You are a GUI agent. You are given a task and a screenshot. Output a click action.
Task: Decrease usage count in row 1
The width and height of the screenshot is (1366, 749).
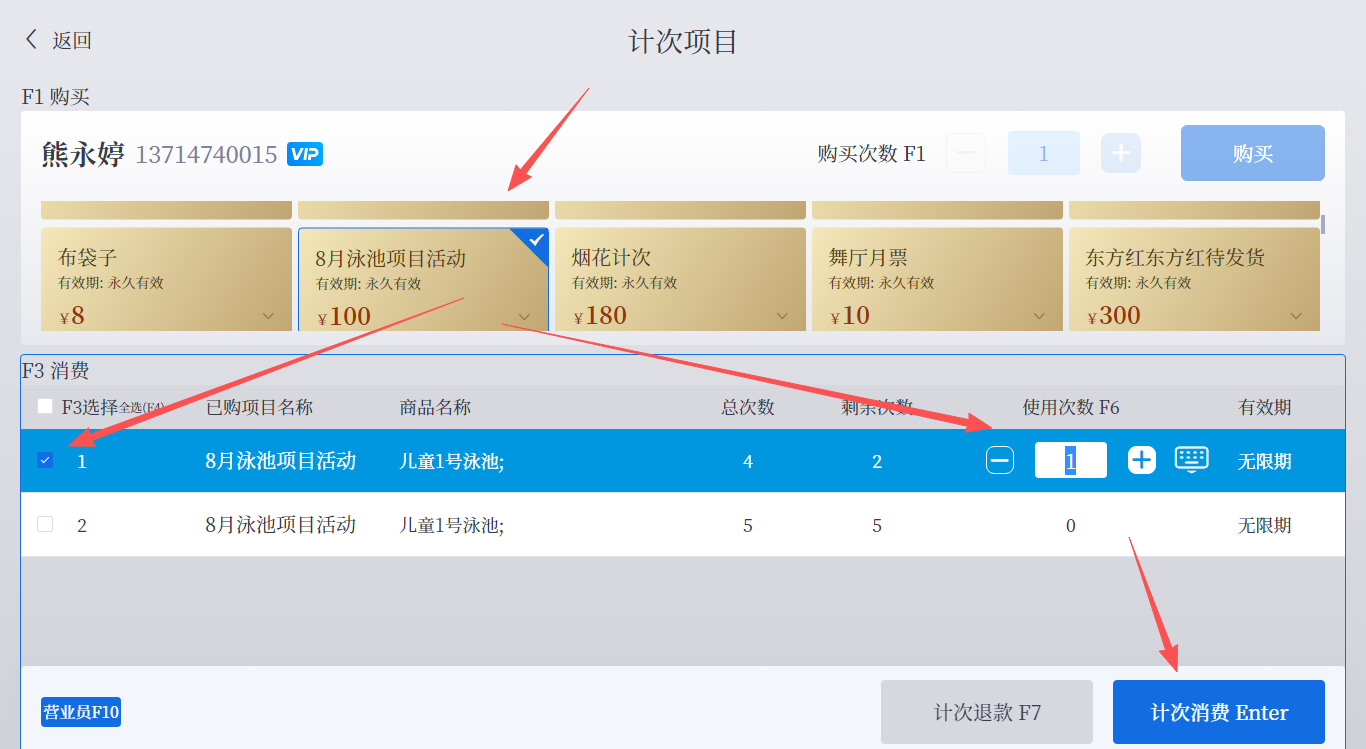point(1000,460)
